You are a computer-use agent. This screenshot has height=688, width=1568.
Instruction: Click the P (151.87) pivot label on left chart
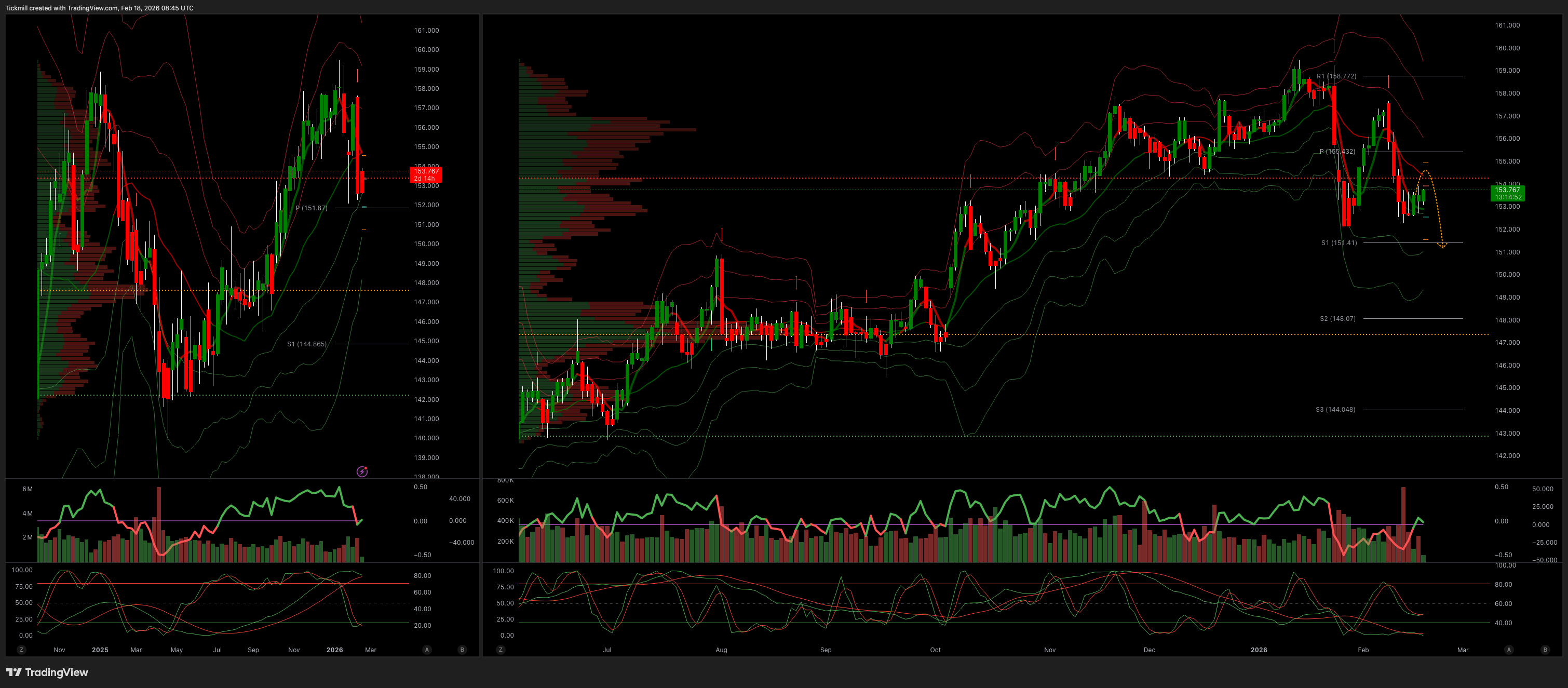click(311, 208)
